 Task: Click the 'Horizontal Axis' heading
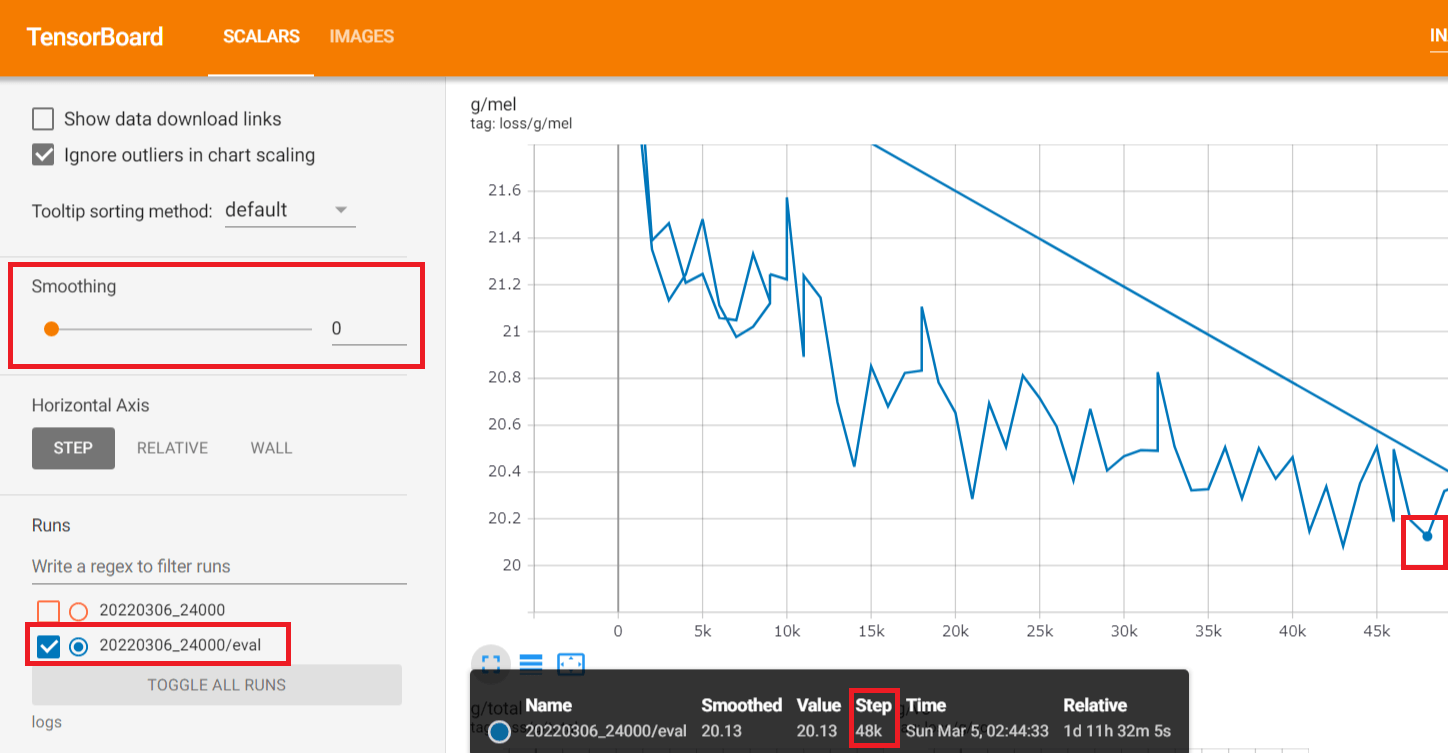90,405
